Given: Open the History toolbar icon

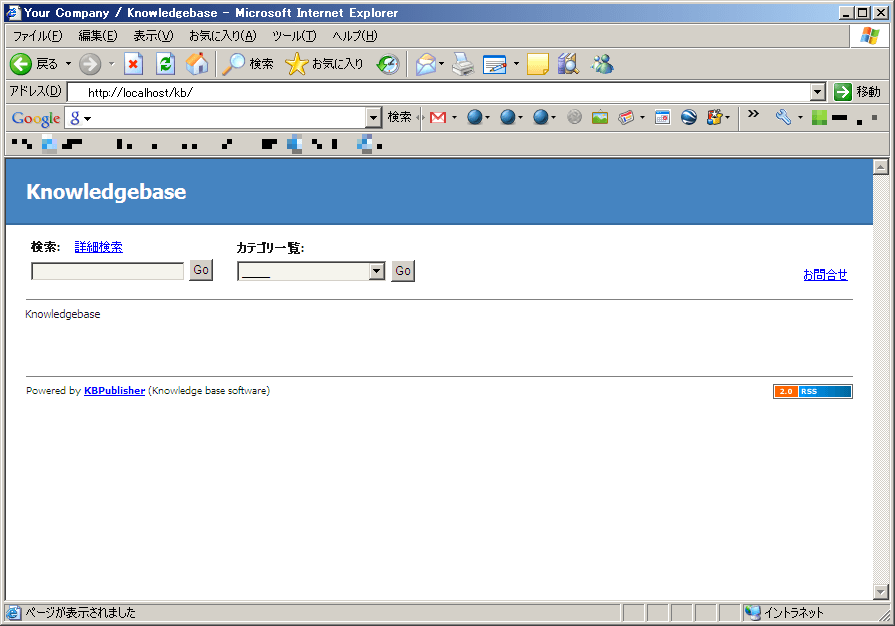Looking at the screenshot, I should click(388, 64).
